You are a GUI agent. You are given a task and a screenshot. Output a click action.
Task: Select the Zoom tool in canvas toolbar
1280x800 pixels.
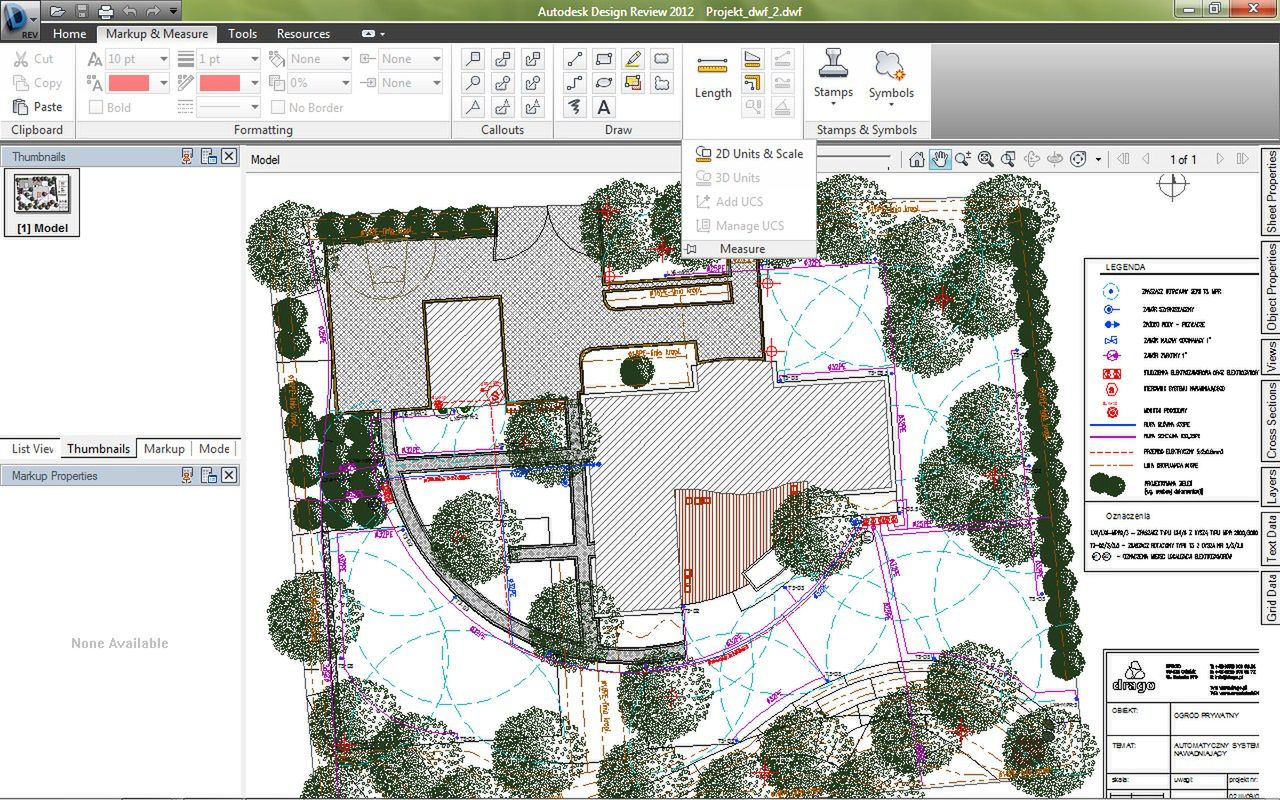[963, 159]
